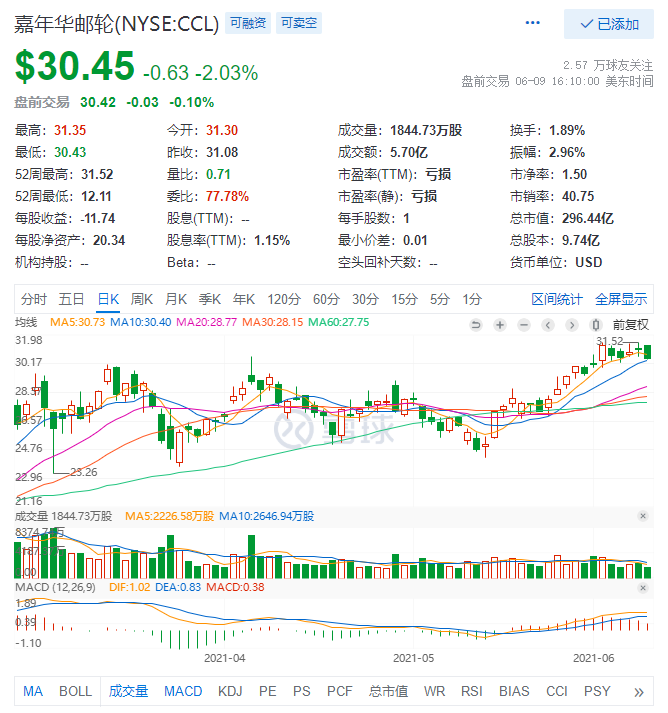Viewport: 668px width, 713px height.
Task: Open the 前复权 adjustment dropdown
Action: coord(630,325)
